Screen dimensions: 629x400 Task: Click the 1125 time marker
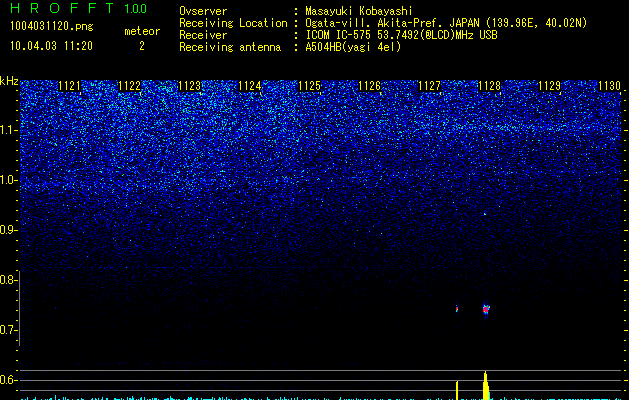click(309, 86)
